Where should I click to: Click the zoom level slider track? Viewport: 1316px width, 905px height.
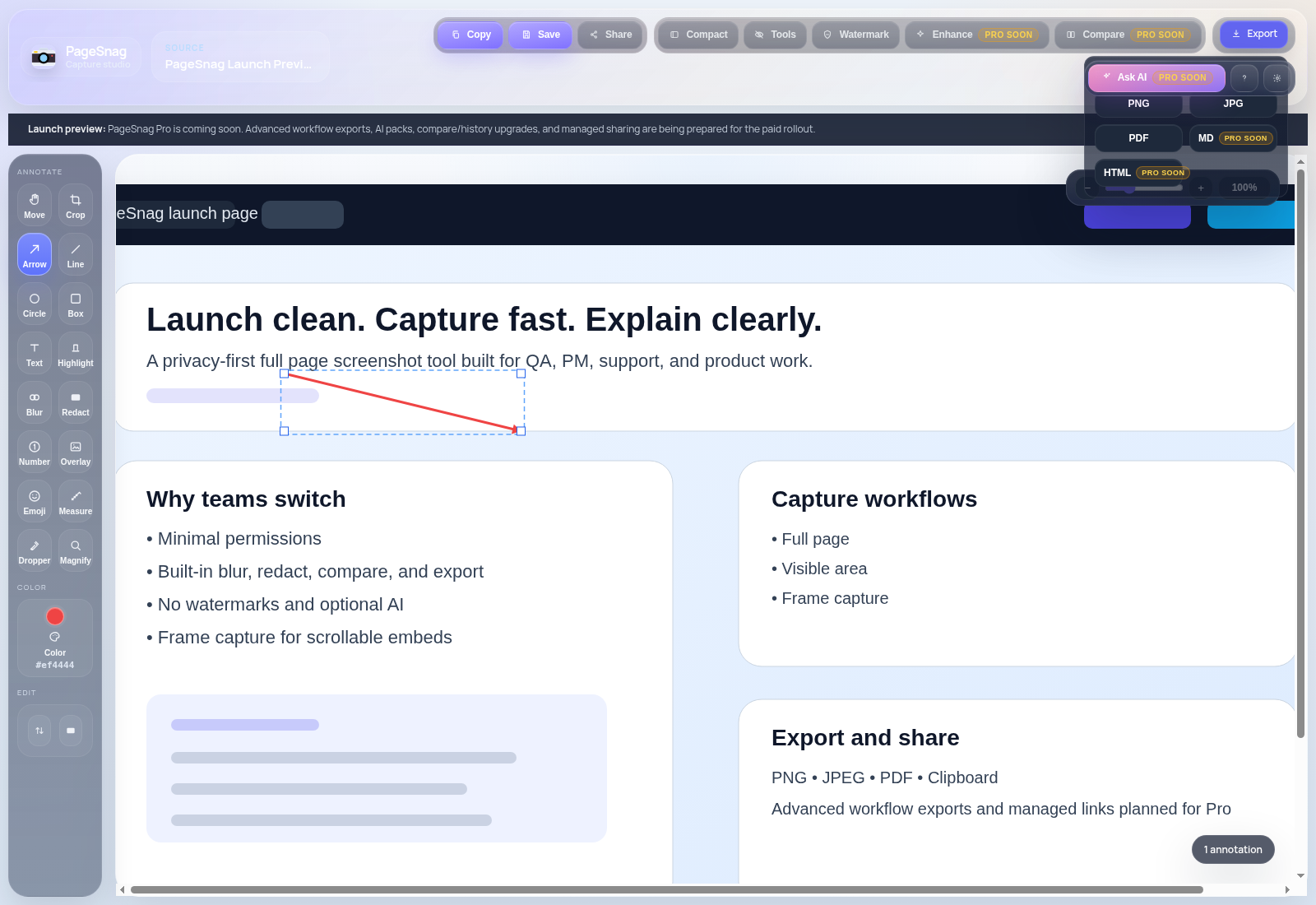tap(1144, 188)
